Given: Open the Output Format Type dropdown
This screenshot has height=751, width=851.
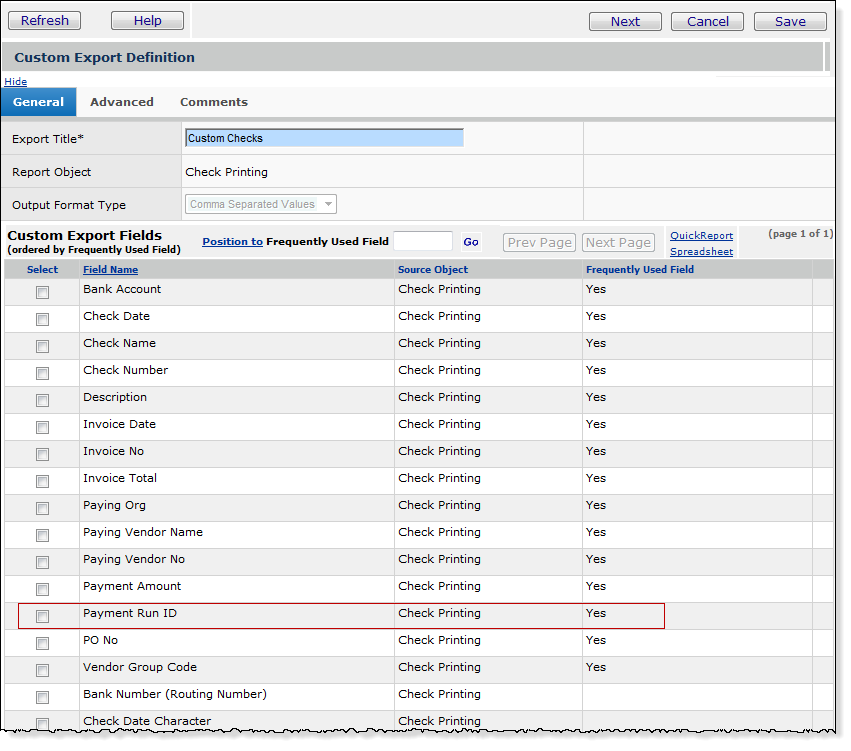Looking at the screenshot, I should pos(261,204).
